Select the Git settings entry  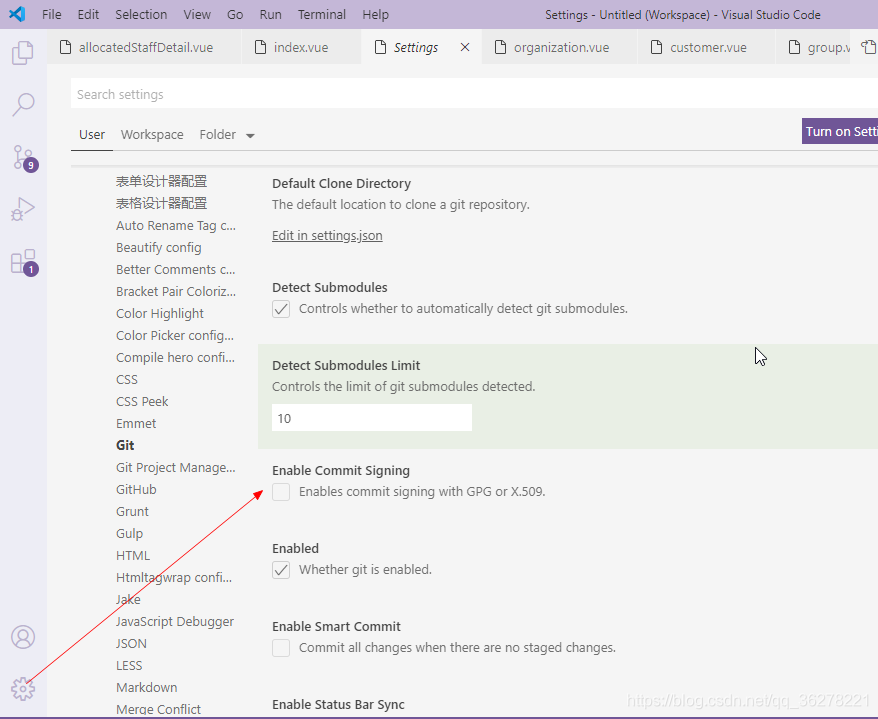[125, 445]
